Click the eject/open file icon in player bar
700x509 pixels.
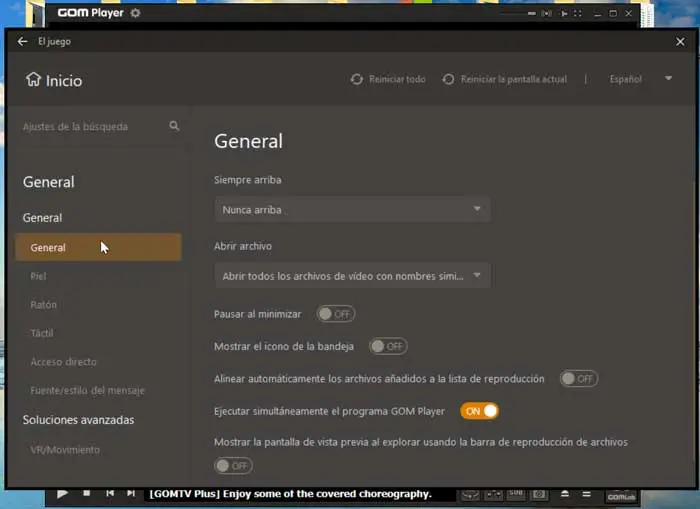565,494
